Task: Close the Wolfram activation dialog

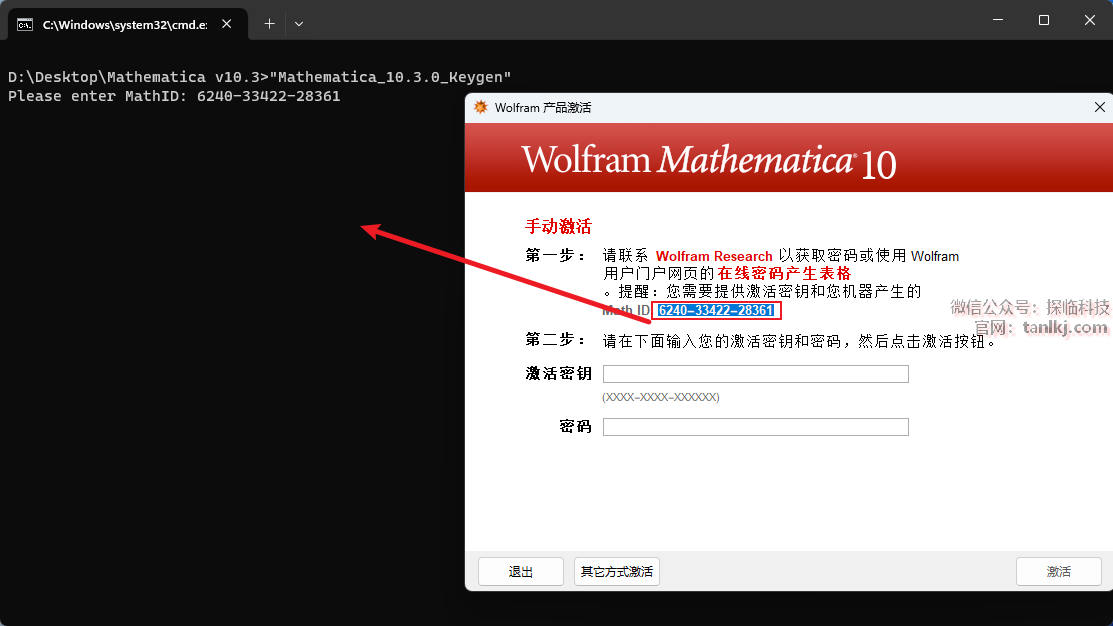Action: point(1100,107)
